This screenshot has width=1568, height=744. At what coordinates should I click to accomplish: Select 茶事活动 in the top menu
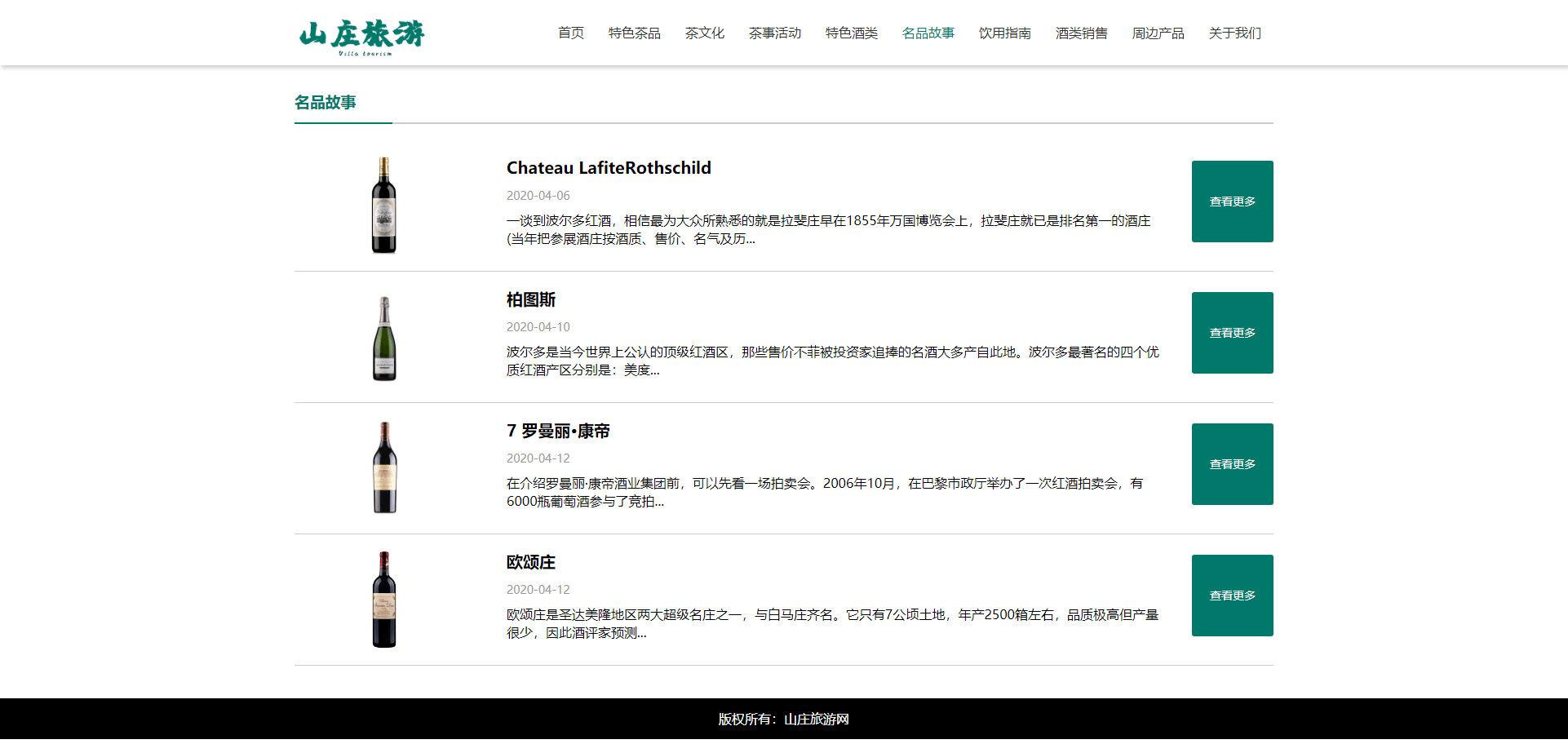[775, 33]
